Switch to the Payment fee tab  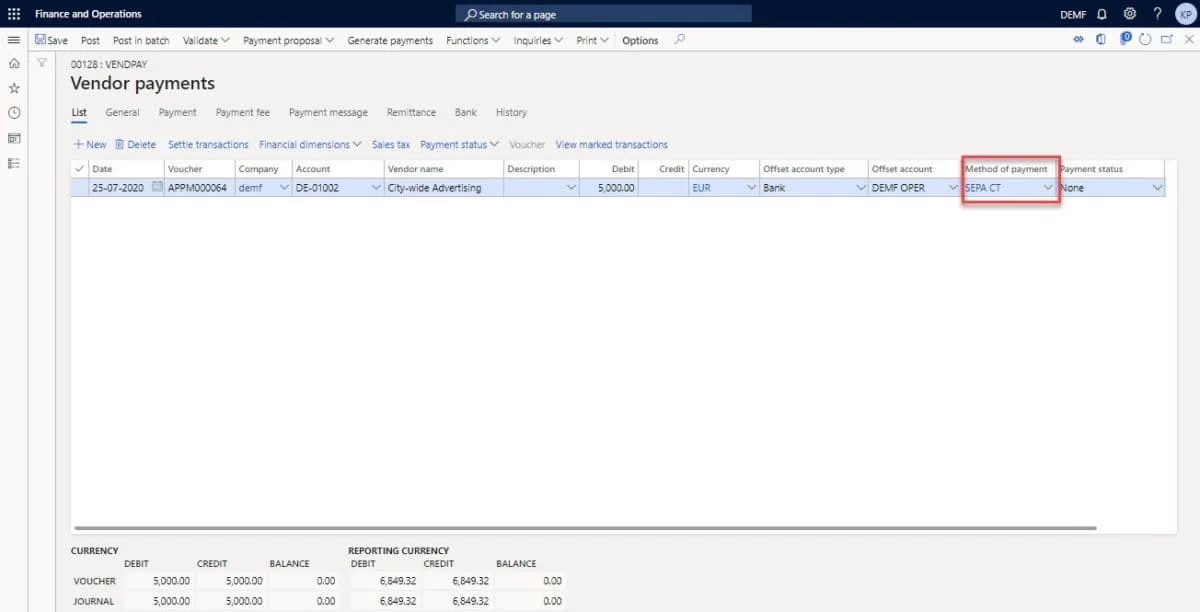[242, 112]
